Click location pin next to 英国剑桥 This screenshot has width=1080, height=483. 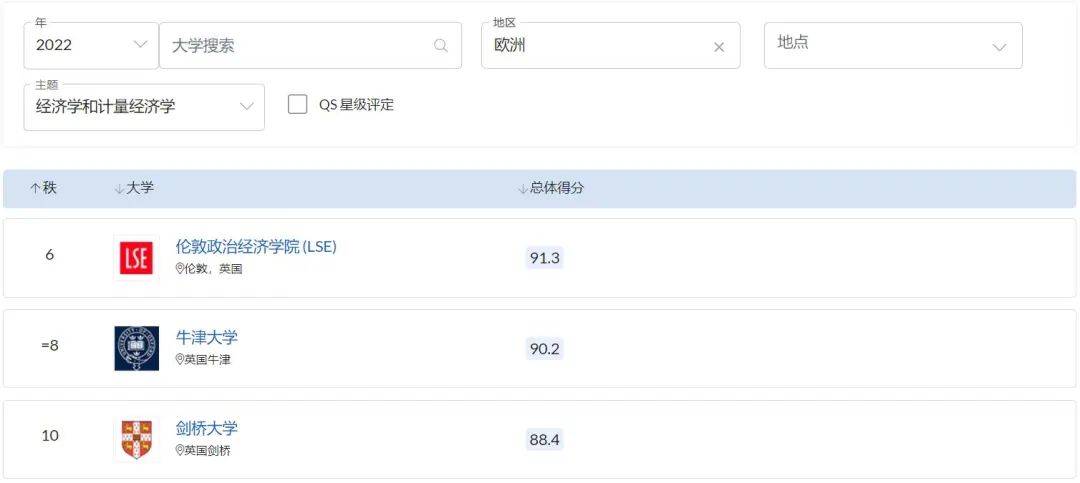tap(180, 451)
